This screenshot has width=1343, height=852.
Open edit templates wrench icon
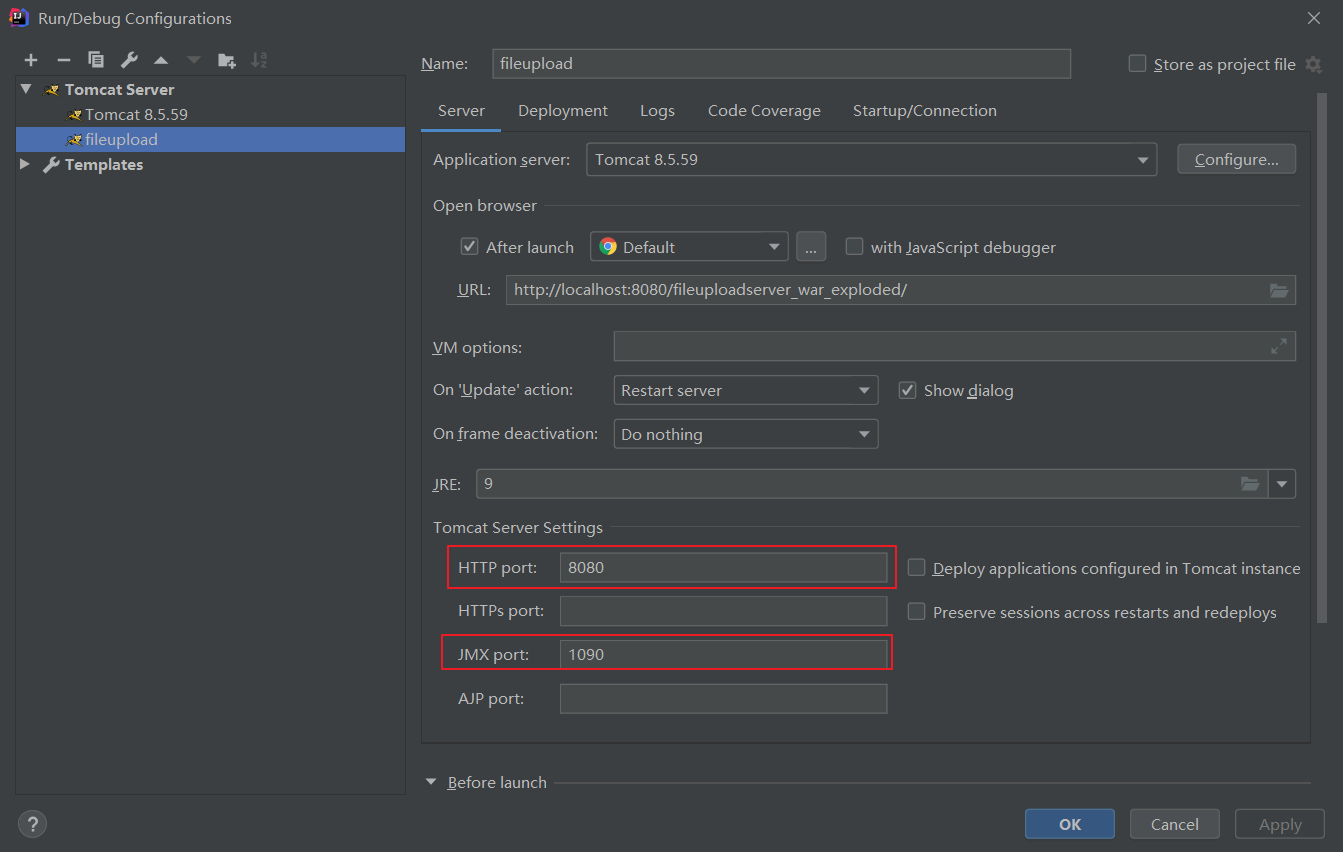point(129,60)
